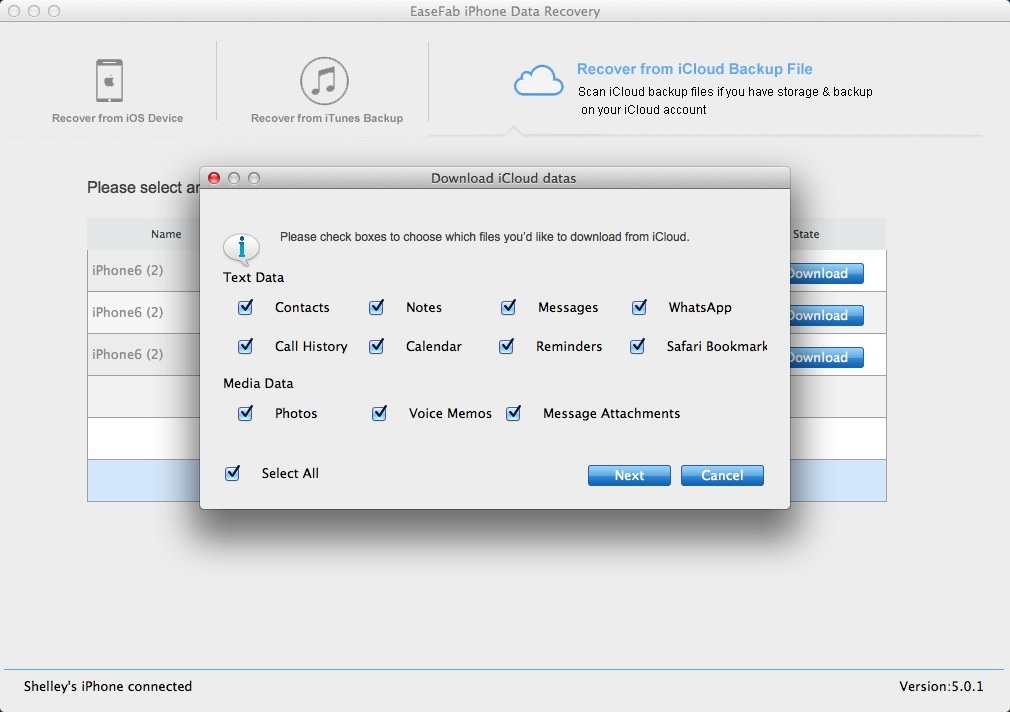Toggle the Select All checkbox
The image size is (1010, 712).
tap(233, 473)
